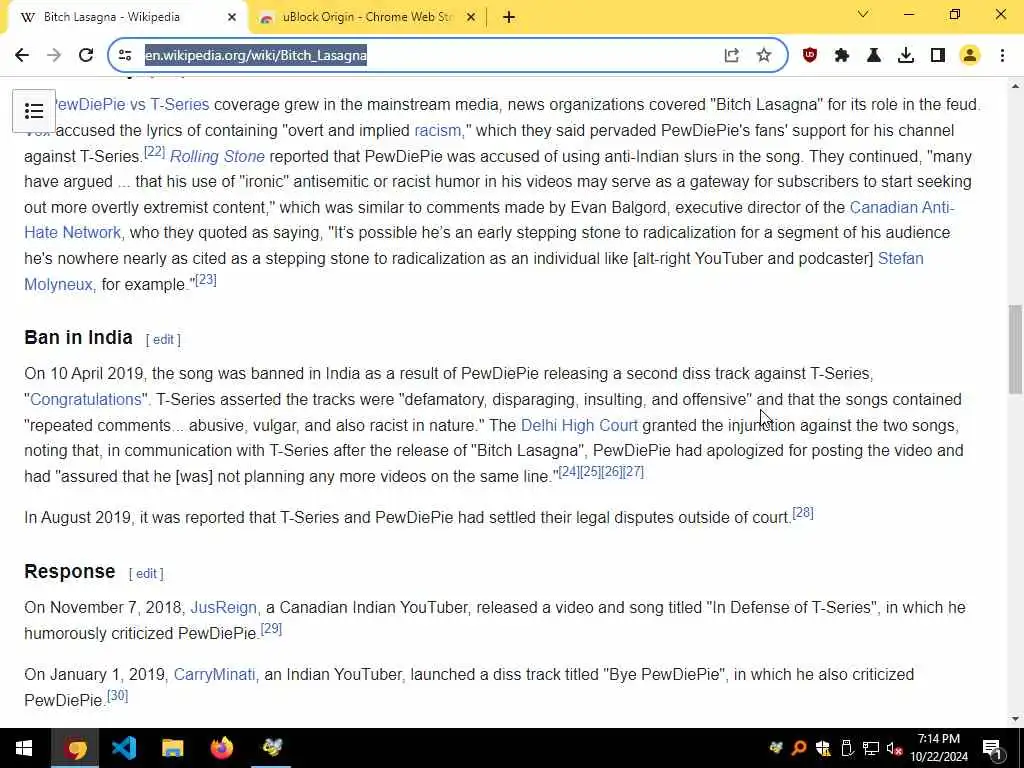Open the user profile avatar
1024x768 pixels.
click(970, 56)
